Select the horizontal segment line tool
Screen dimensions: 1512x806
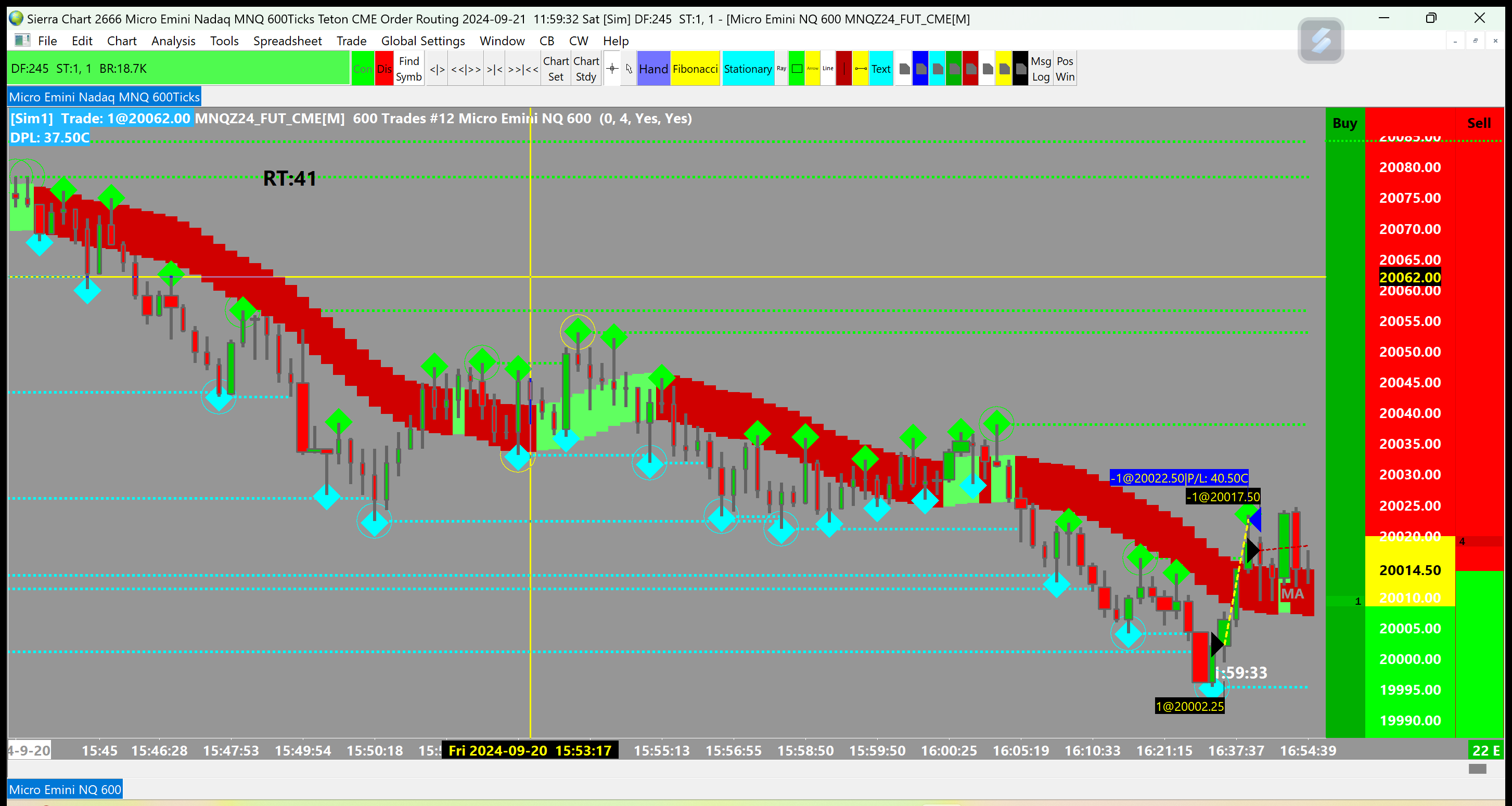[861, 69]
